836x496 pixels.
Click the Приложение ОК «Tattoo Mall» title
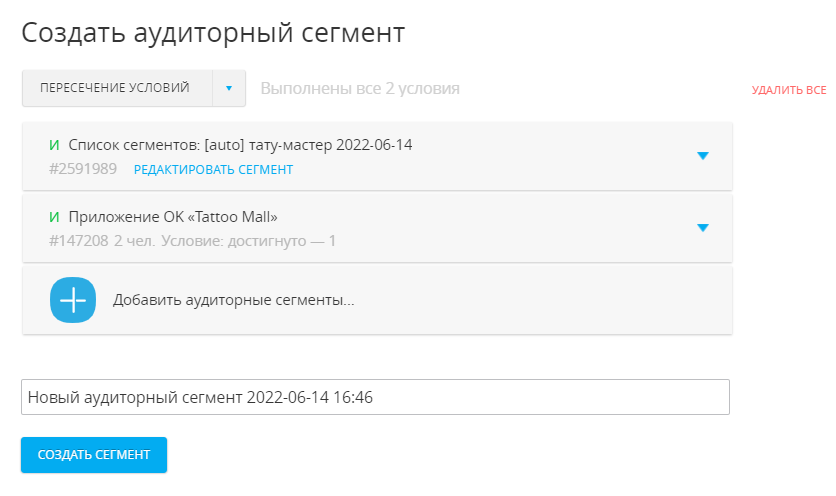click(173, 217)
